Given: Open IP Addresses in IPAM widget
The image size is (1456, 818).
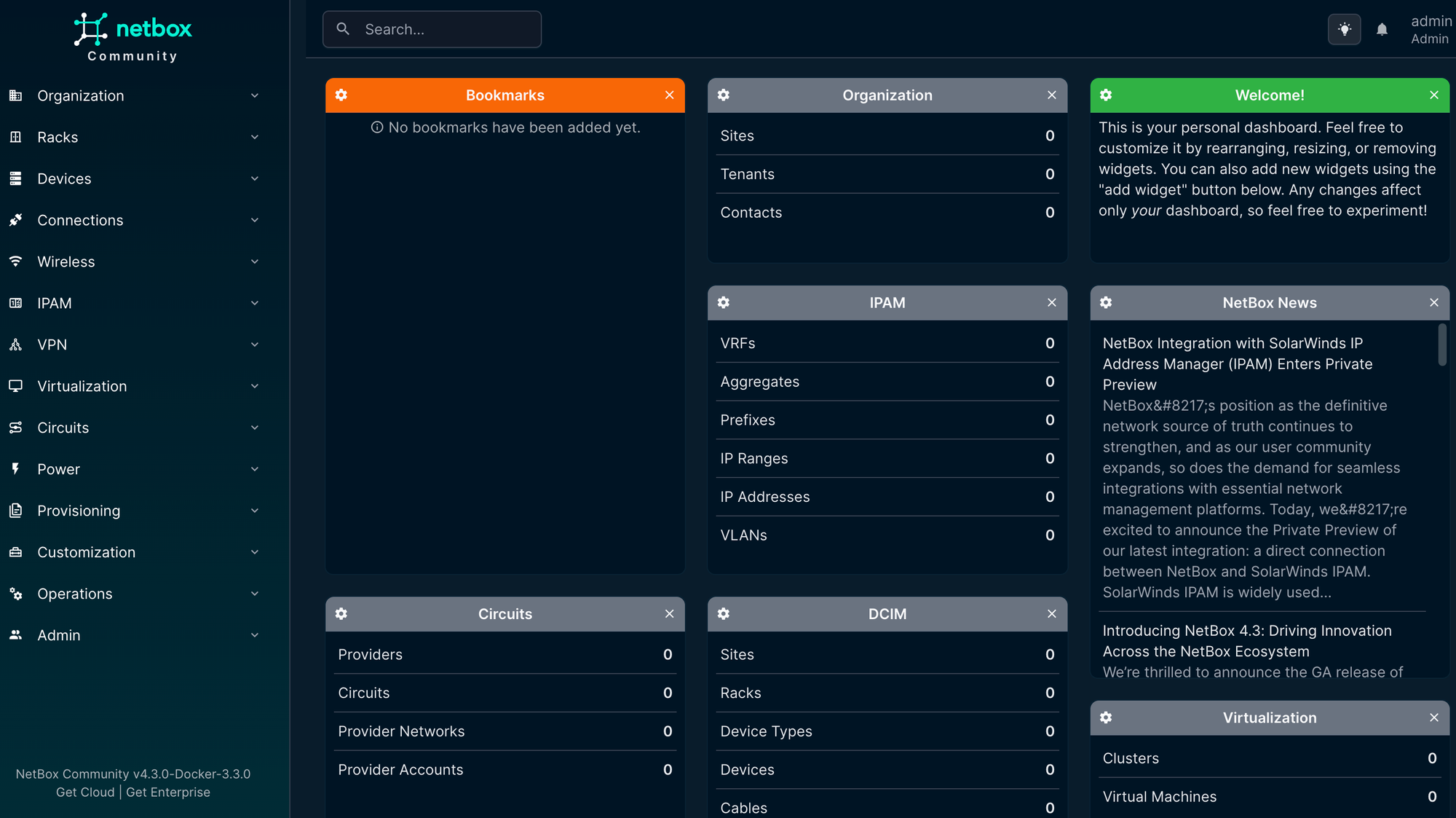Looking at the screenshot, I should tap(887, 497).
